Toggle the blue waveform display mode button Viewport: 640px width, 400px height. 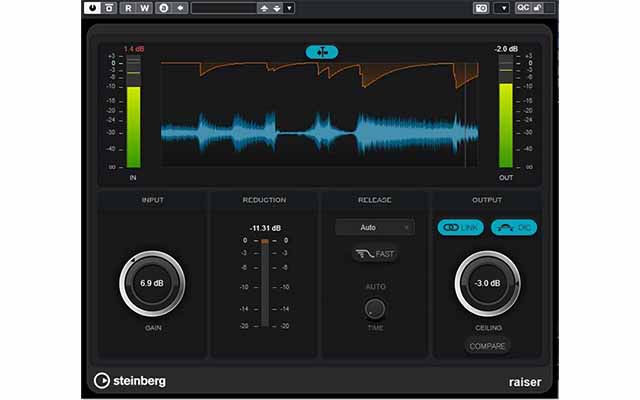pyautogui.click(x=322, y=52)
